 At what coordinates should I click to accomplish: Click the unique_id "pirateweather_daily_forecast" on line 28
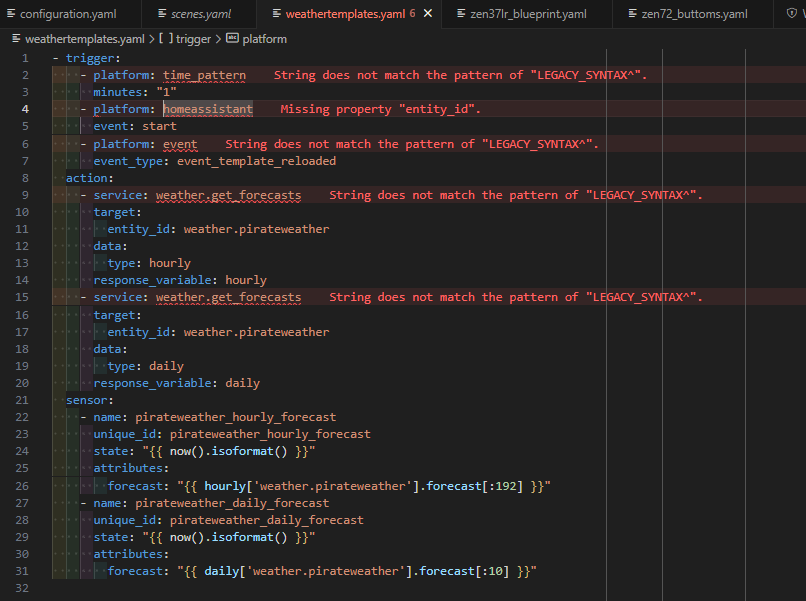pyautogui.click(x=267, y=520)
